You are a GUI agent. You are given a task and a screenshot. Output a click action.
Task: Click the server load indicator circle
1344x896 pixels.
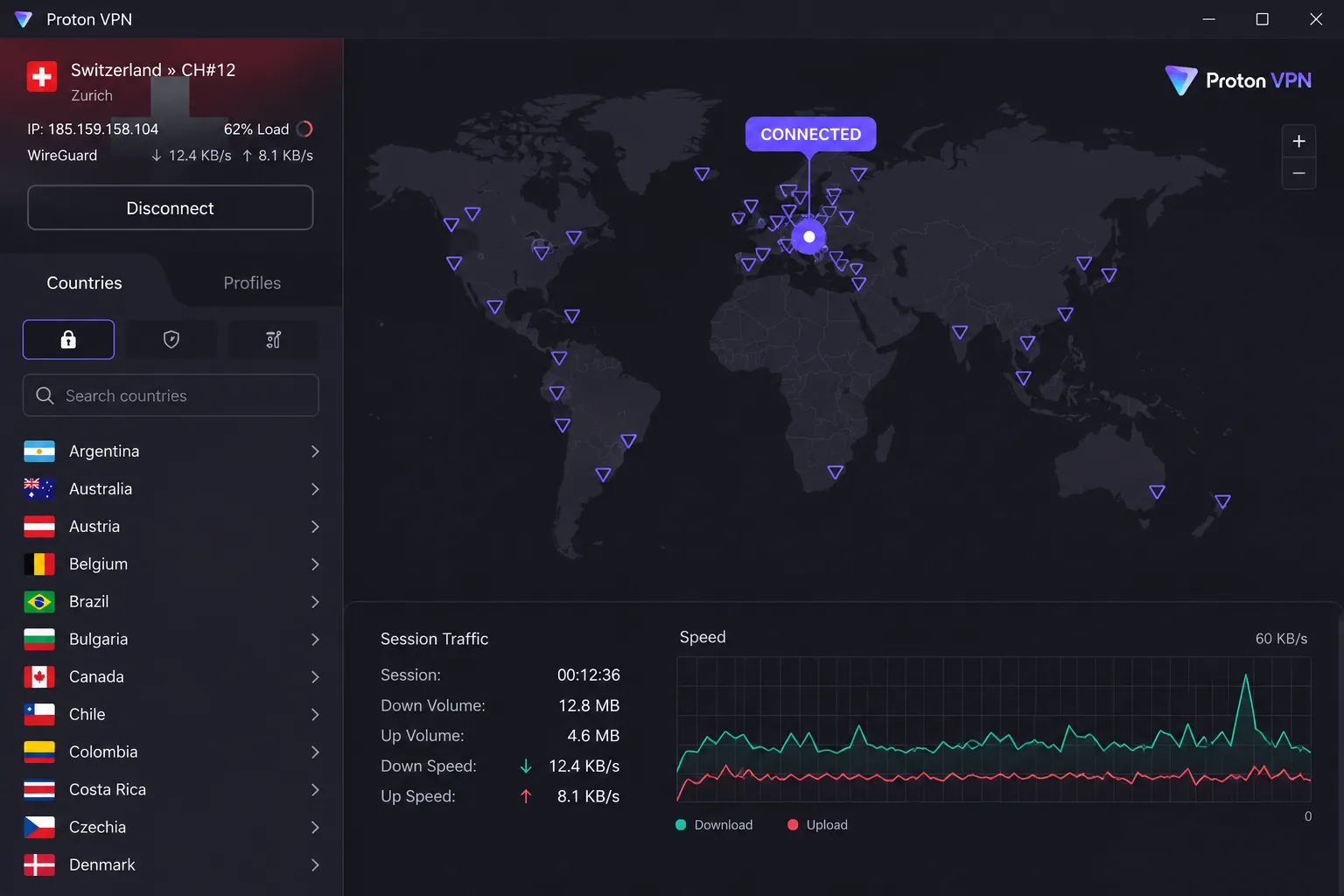pos(304,129)
